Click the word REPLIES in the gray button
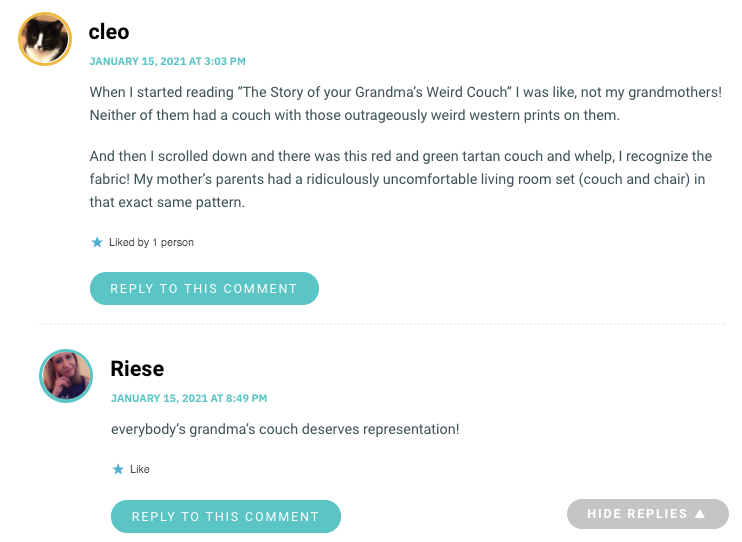Image resolution: width=742 pixels, height=542 pixels. (657, 514)
